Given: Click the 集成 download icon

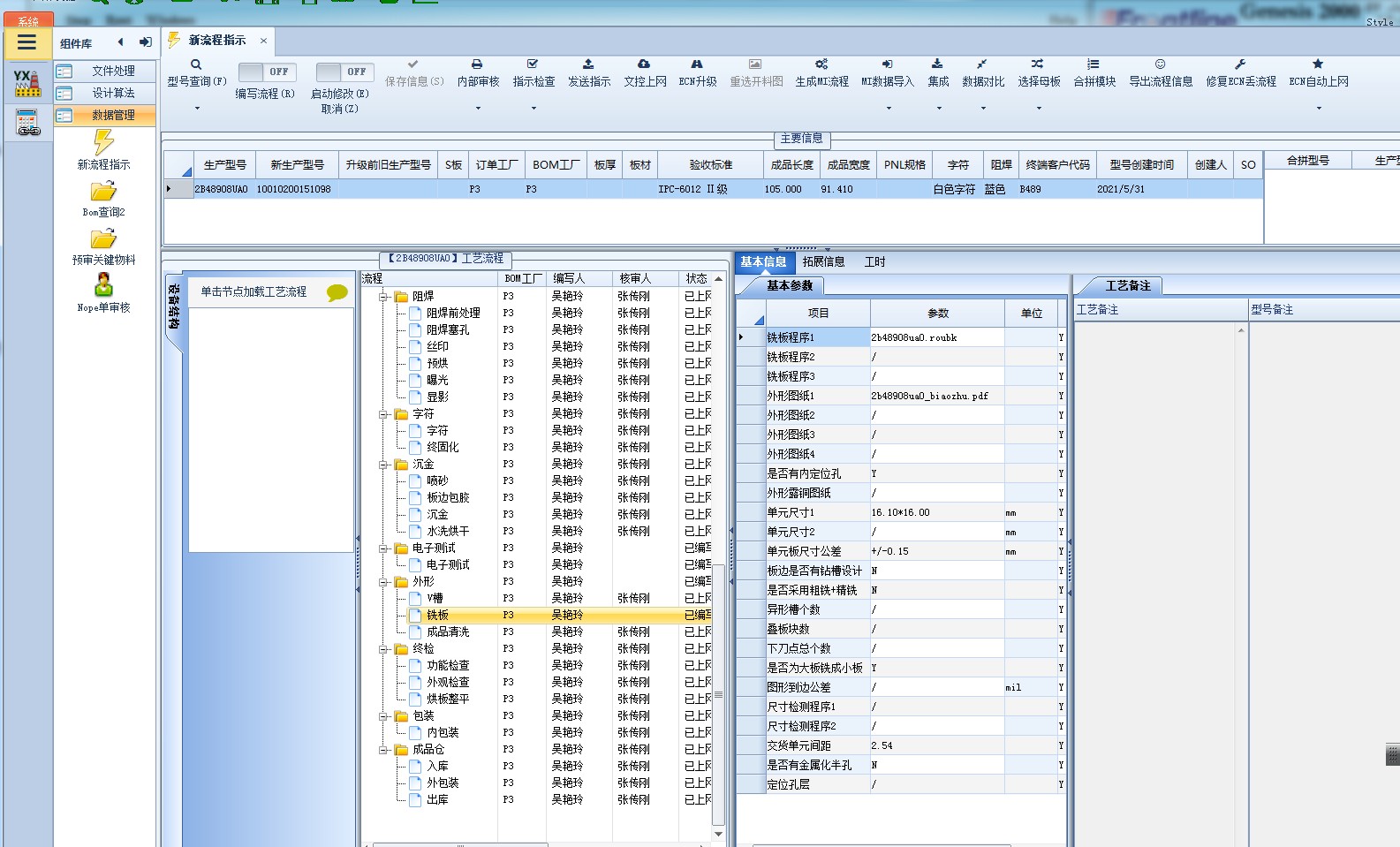Looking at the screenshot, I should click(937, 64).
